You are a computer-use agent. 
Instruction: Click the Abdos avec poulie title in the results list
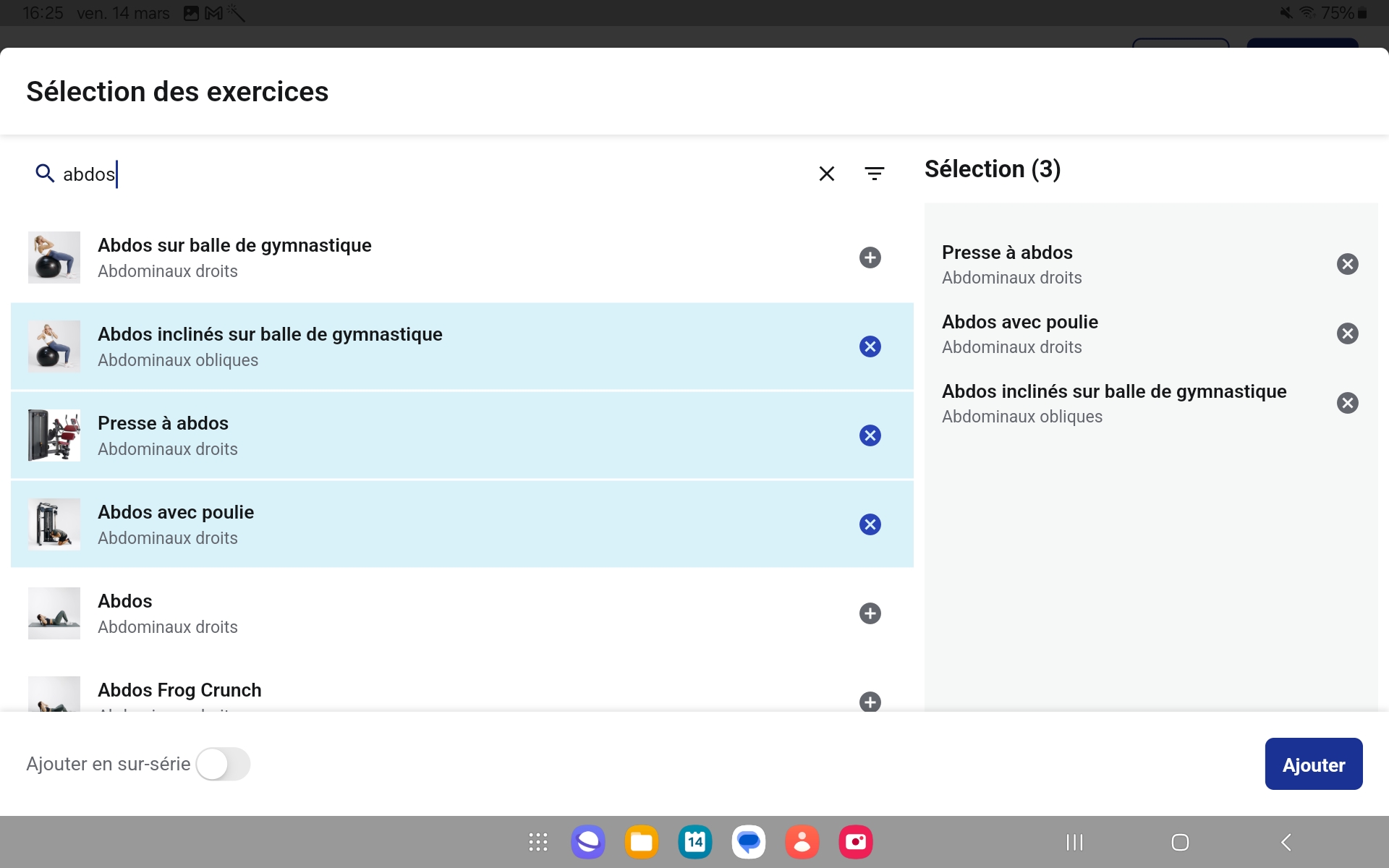[176, 512]
